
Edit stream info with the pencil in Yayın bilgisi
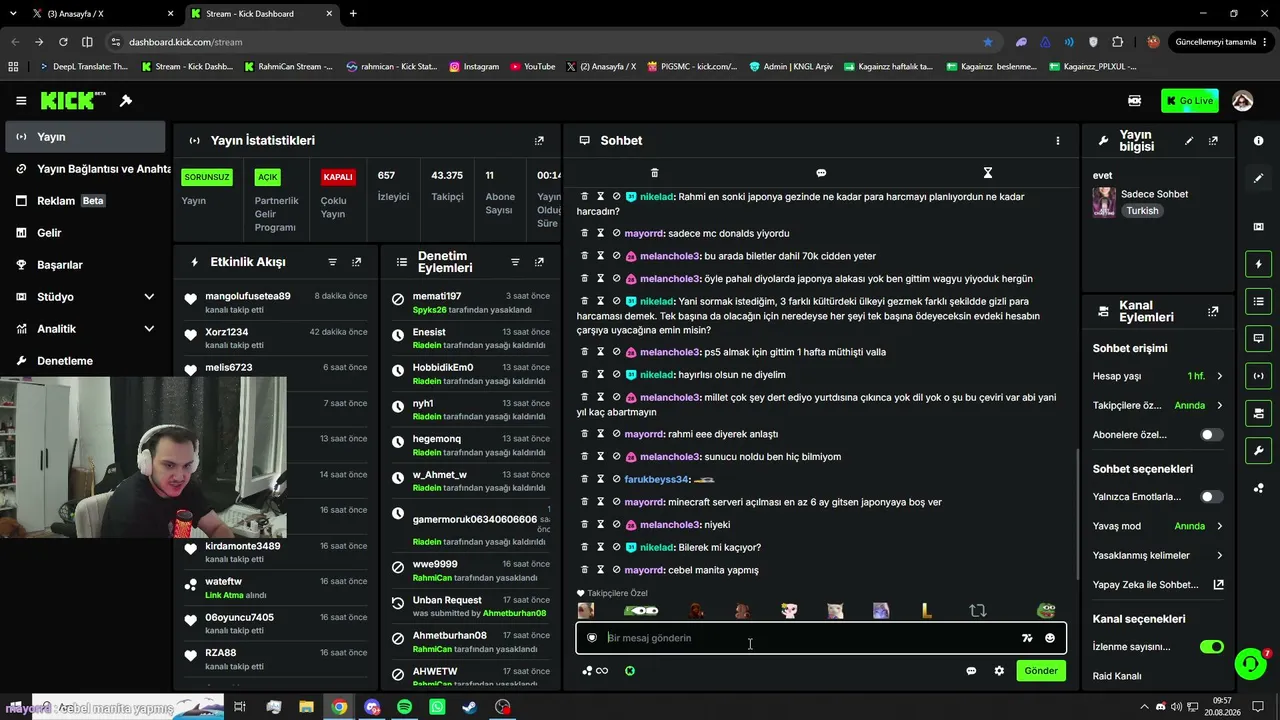[1189, 141]
